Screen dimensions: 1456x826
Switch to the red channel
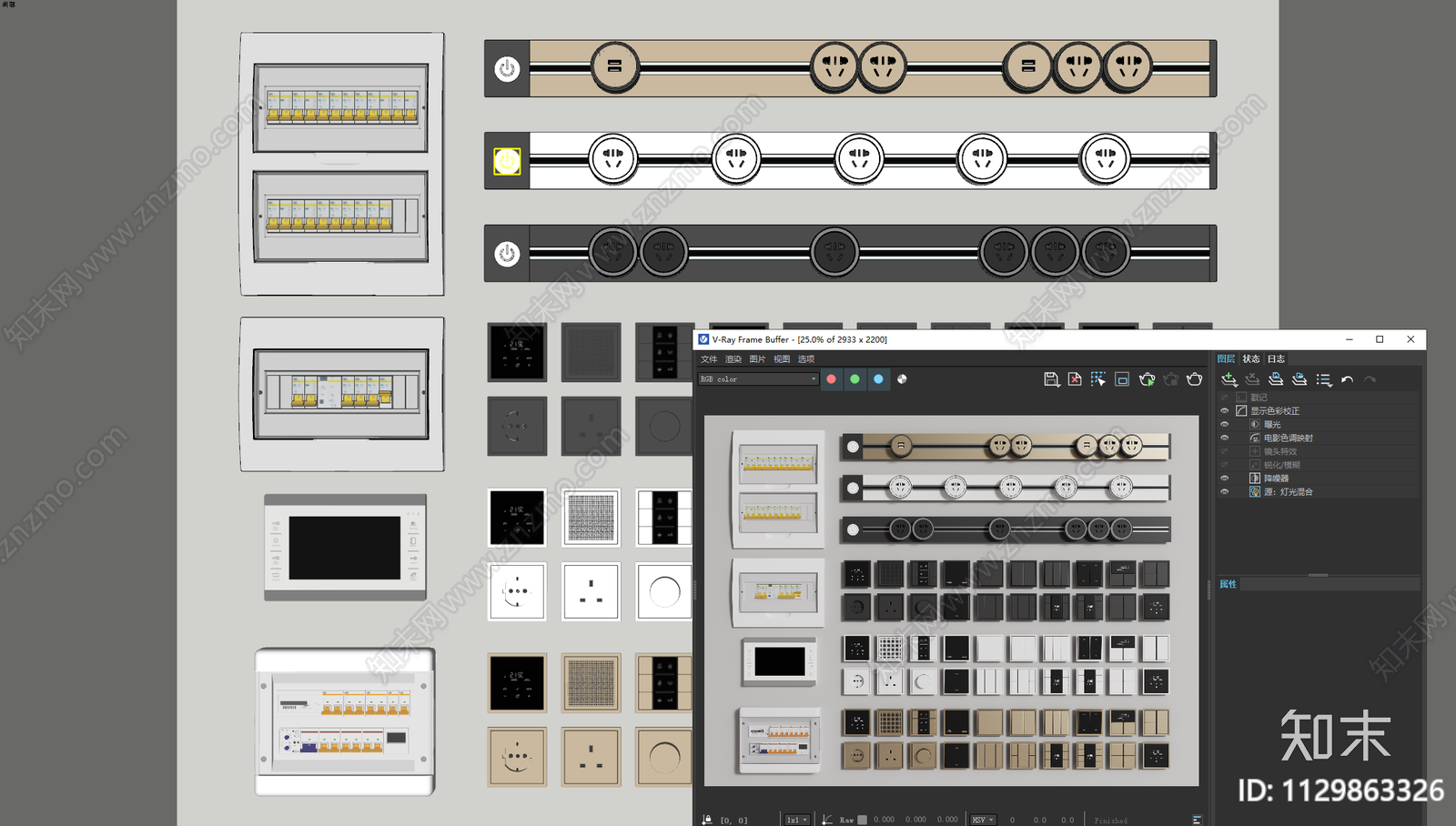pos(831,379)
